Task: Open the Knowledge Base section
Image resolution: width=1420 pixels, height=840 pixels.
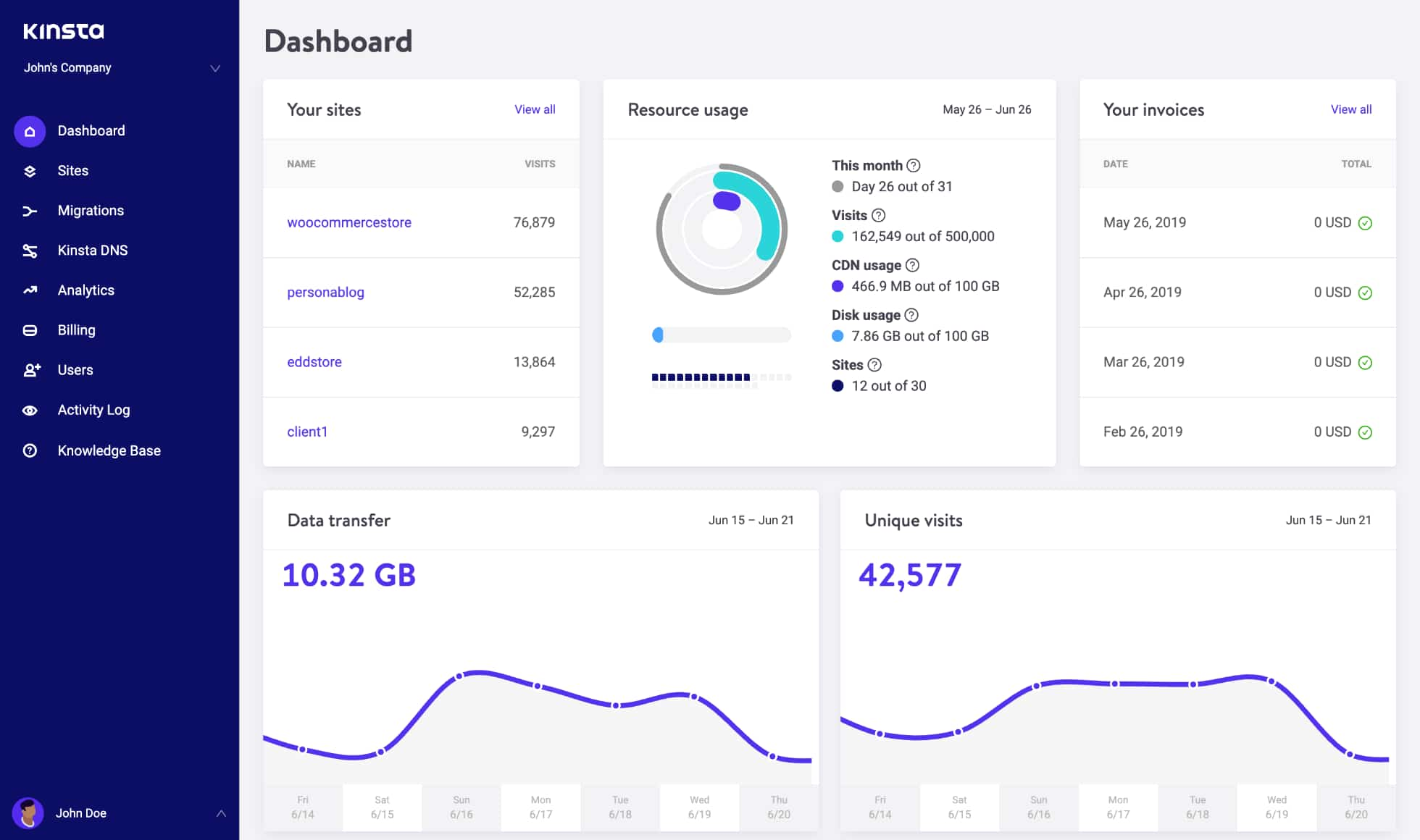Action: [110, 449]
